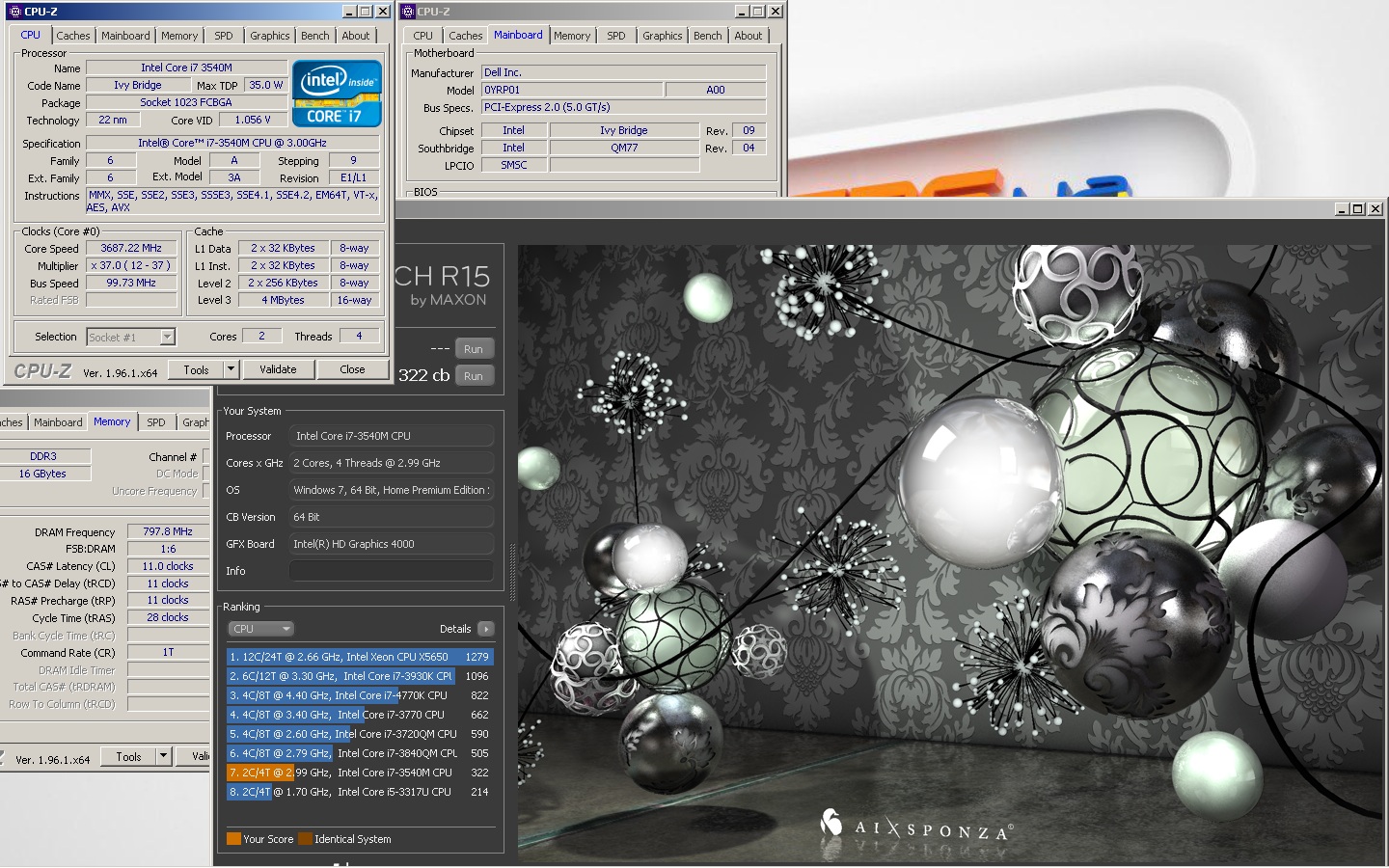Click Tools button in the CPU-Z CPU window
The width and height of the screenshot is (1389, 868).
197,369
